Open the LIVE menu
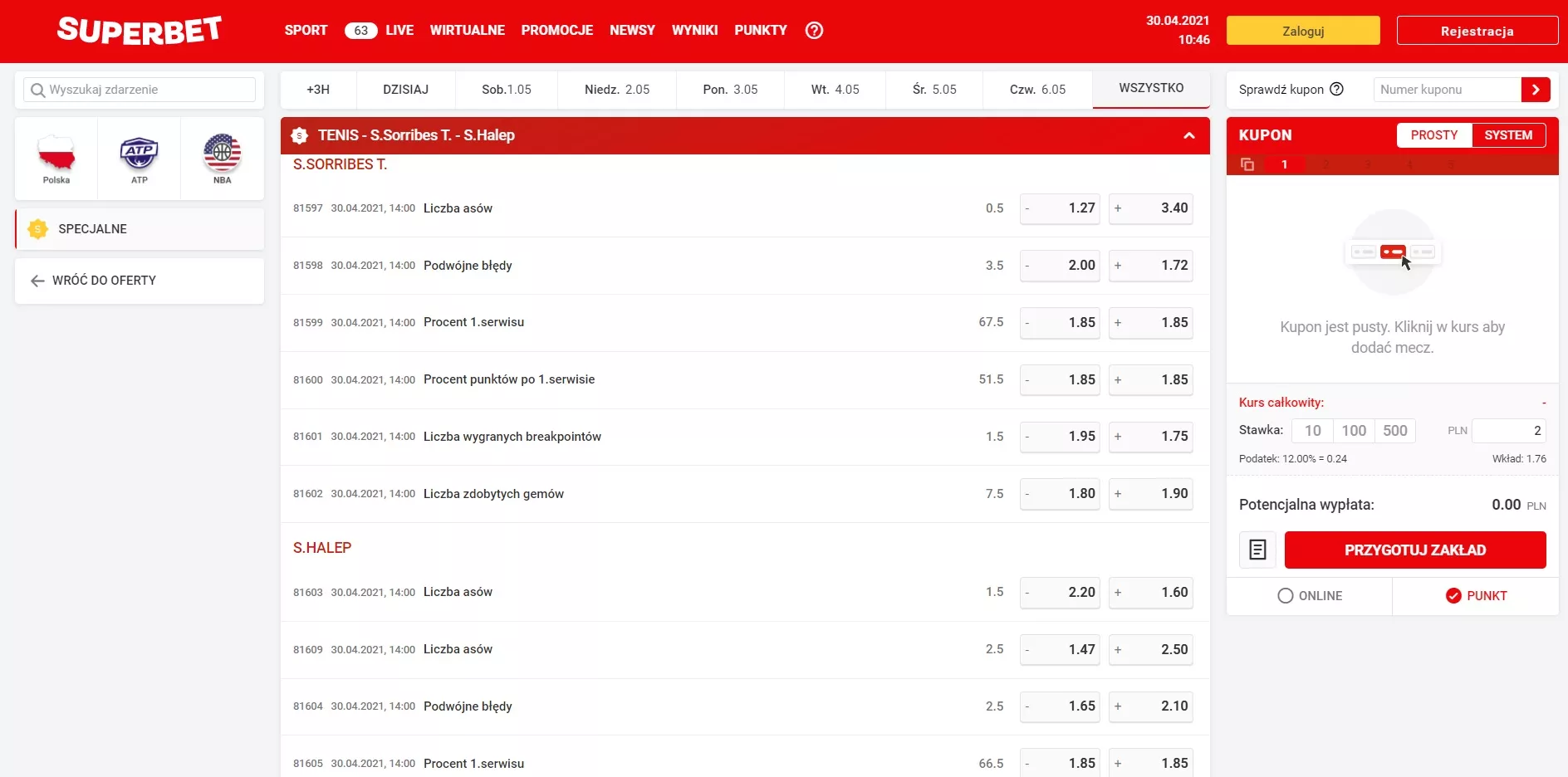Image resolution: width=1568 pixels, height=777 pixels. click(x=399, y=30)
